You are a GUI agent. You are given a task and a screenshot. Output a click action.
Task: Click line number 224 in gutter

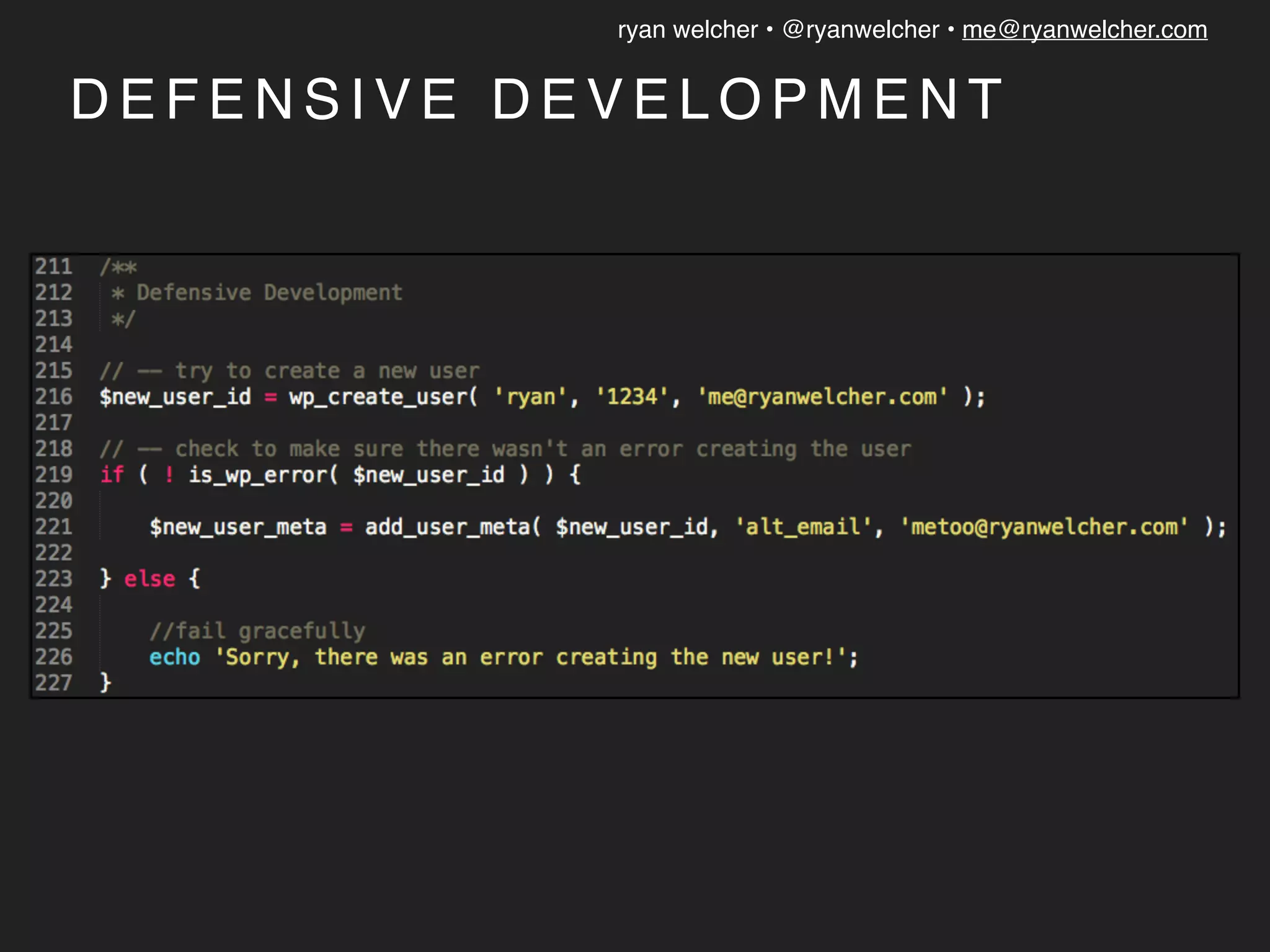(54, 605)
